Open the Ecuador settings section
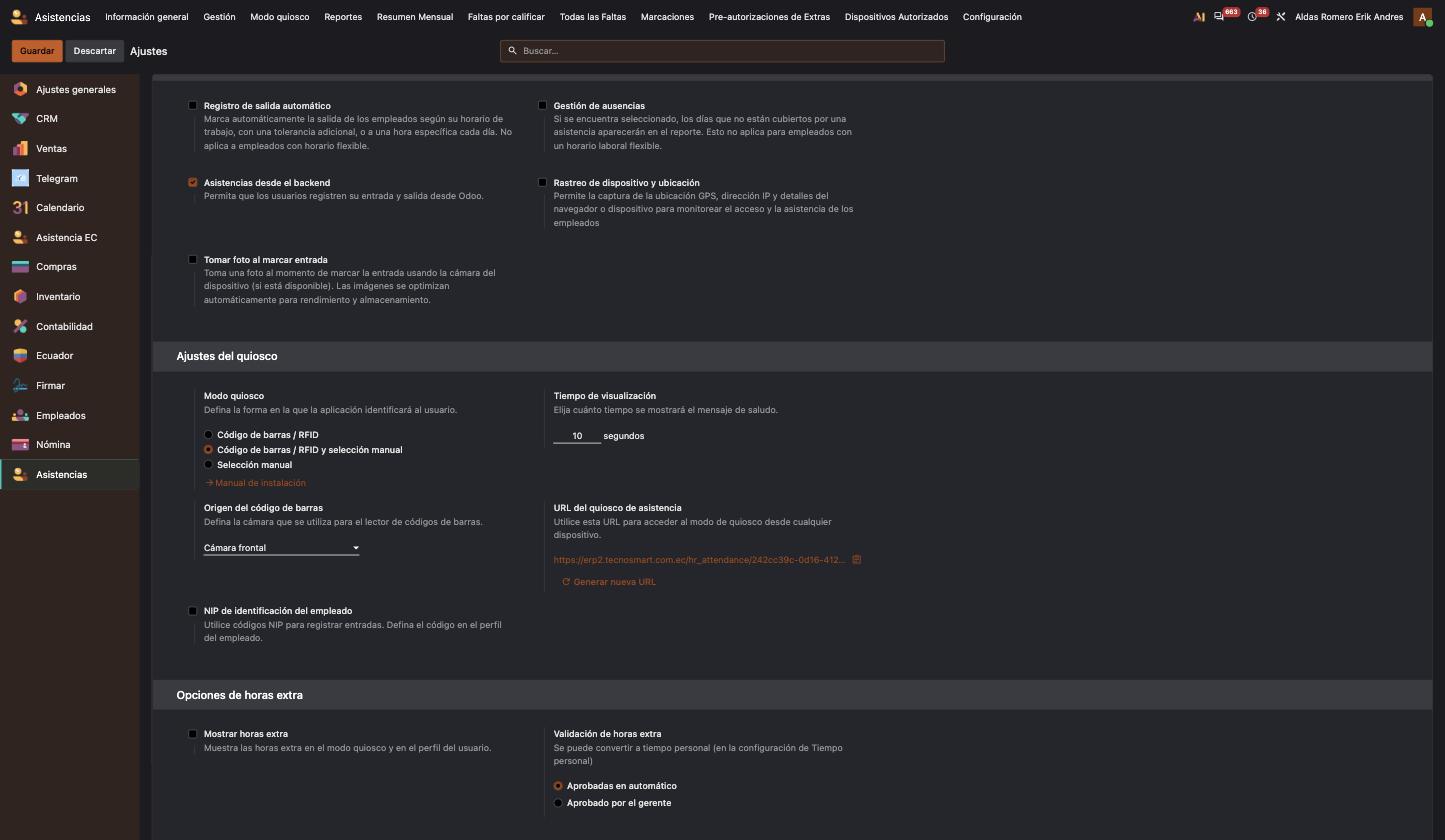 pos(69,356)
